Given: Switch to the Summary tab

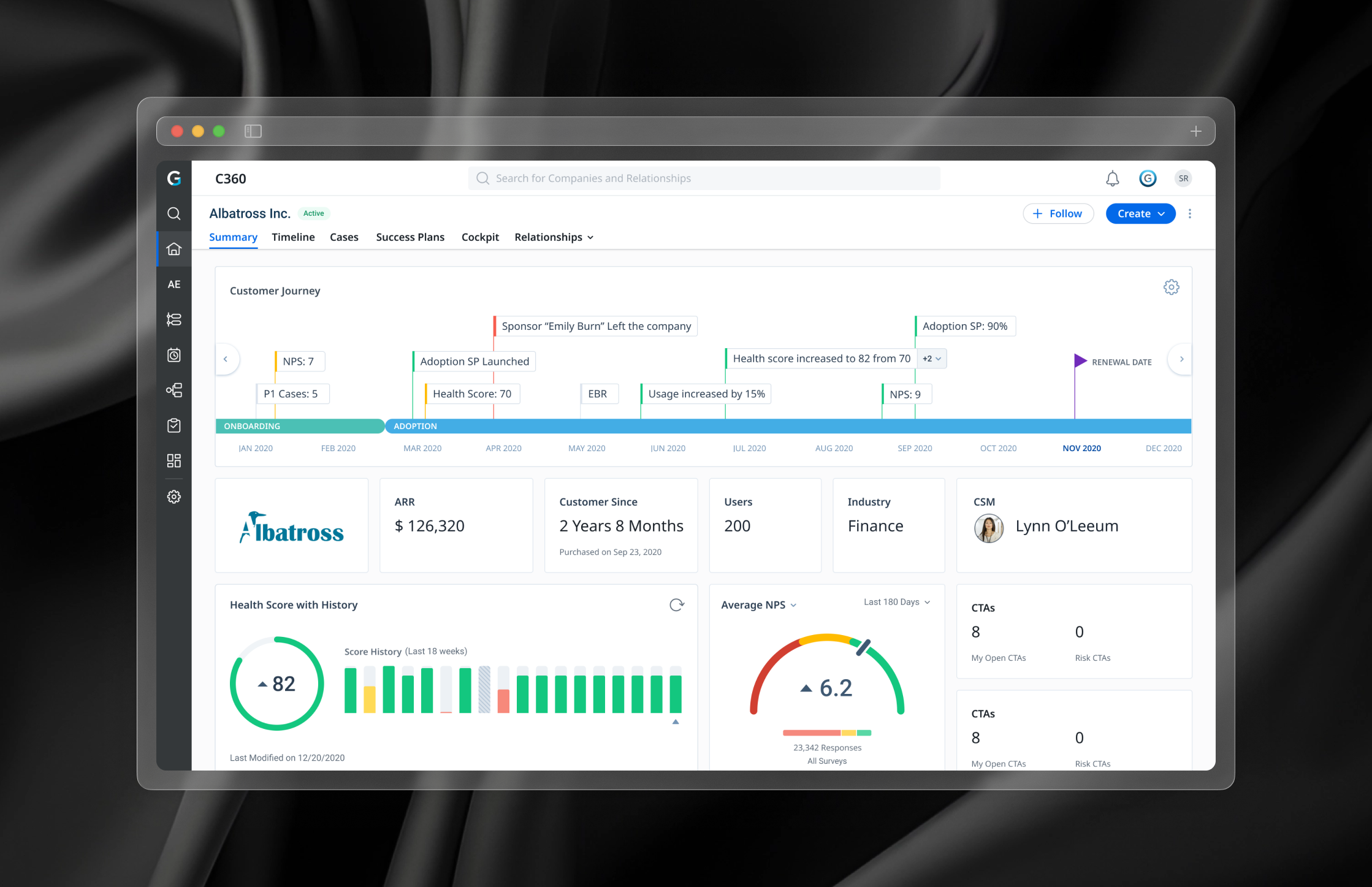Looking at the screenshot, I should click(x=233, y=237).
